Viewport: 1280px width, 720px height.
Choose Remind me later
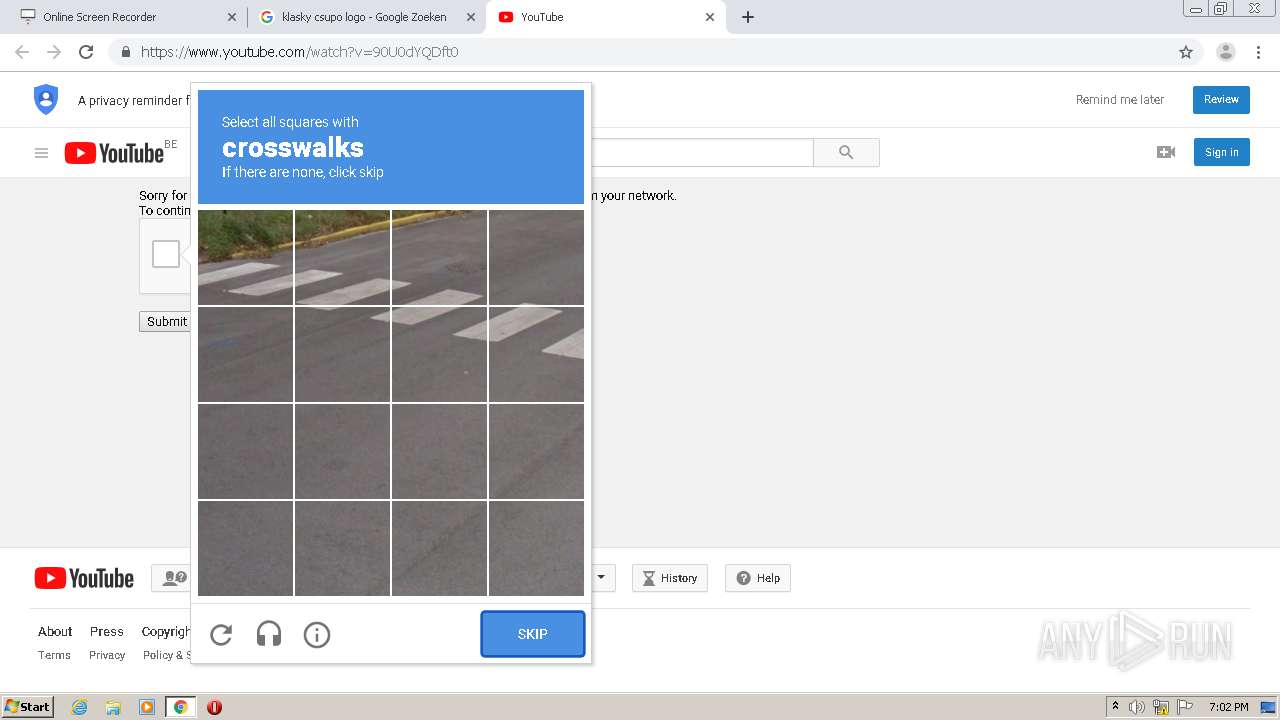[1120, 99]
